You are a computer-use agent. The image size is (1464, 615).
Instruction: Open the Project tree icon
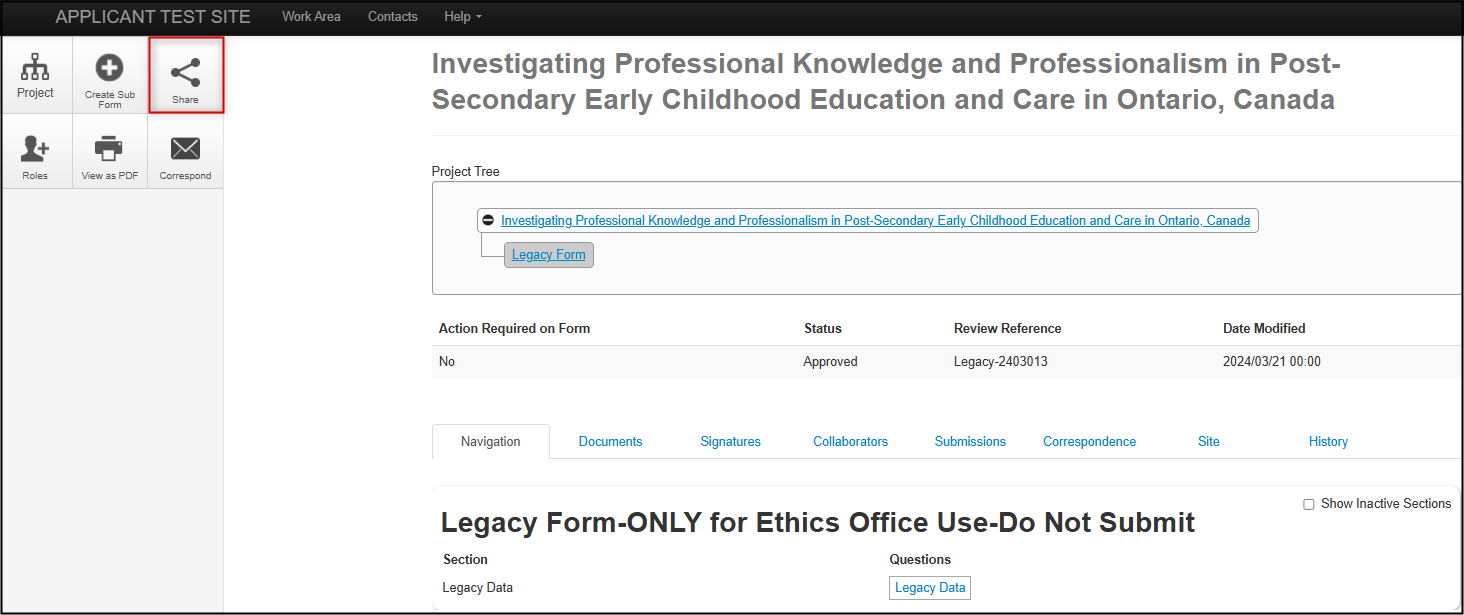click(36, 70)
